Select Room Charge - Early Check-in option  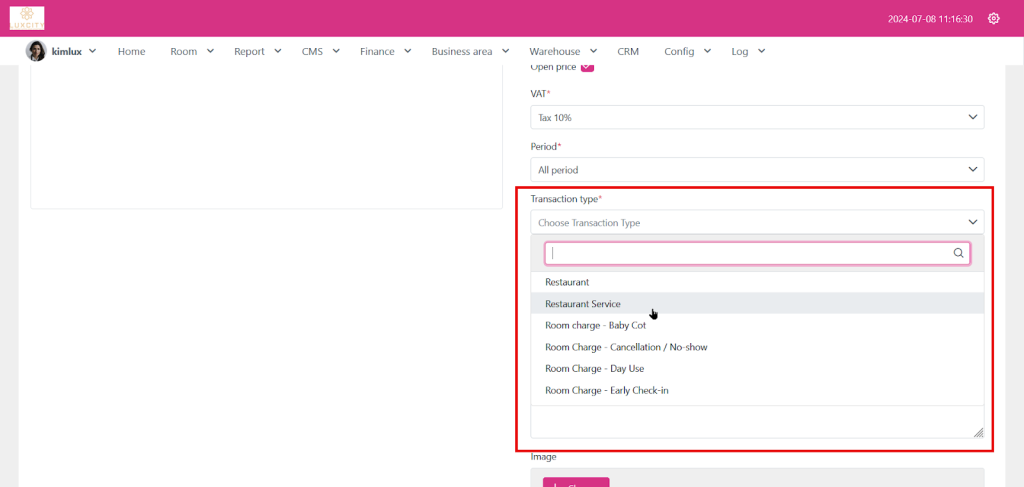point(606,390)
